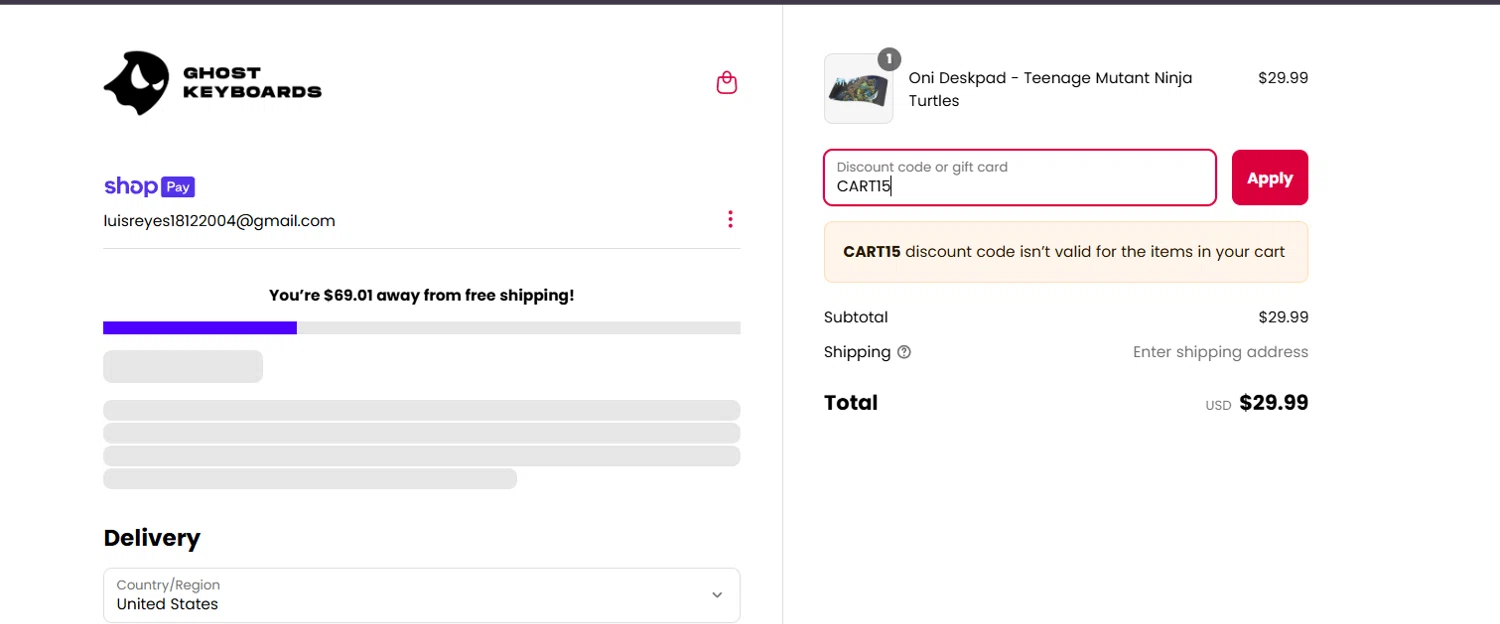Click the Delivery heading
Image resolution: width=1500 pixels, height=624 pixels.
(x=152, y=538)
